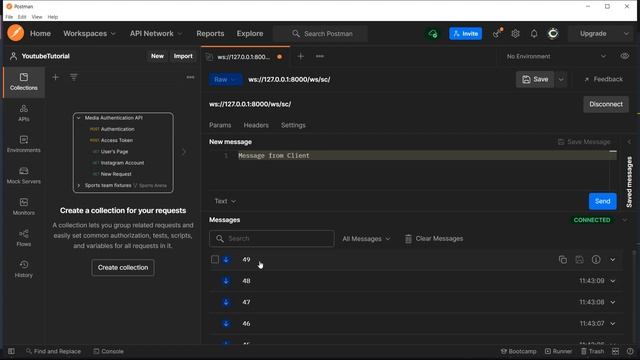Click the Search Postman field
The height and width of the screenshot is (360, 640).
(320, 33)
